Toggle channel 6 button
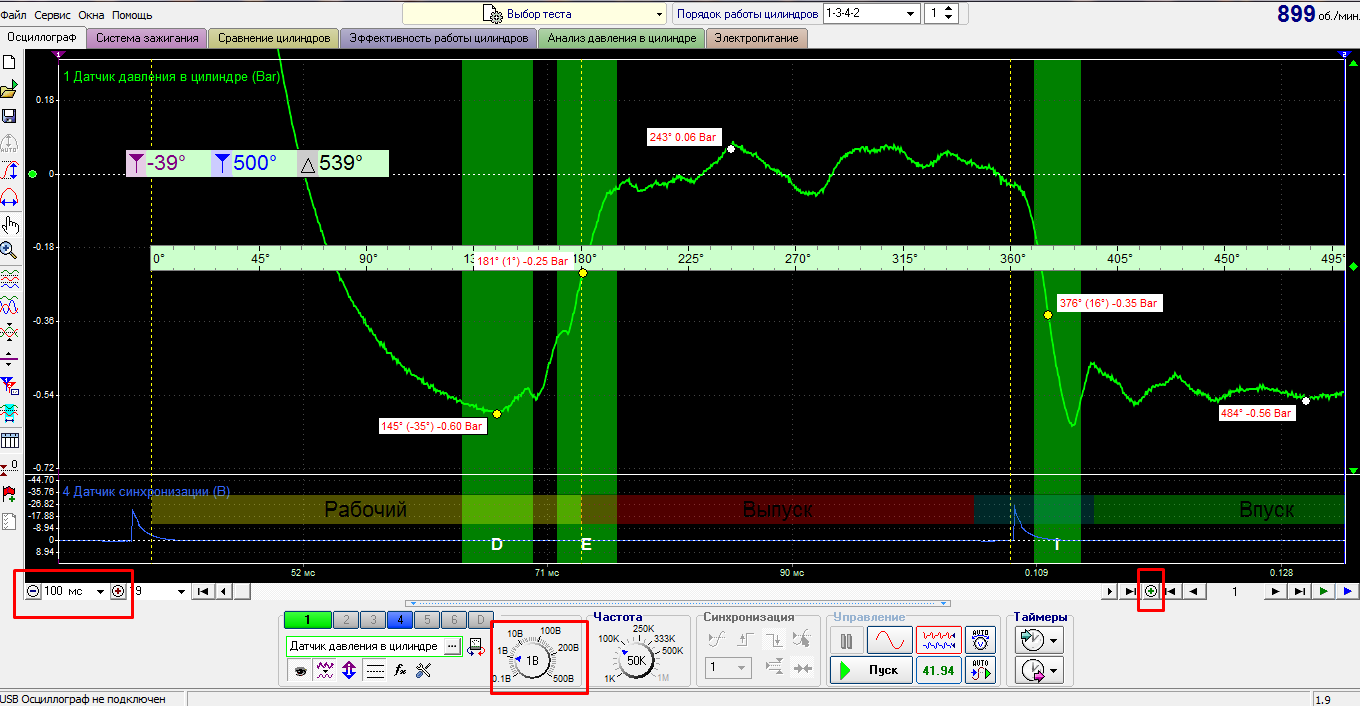Image resolution: width=1360 pixels, height=706 pixels. pos(453,620)
